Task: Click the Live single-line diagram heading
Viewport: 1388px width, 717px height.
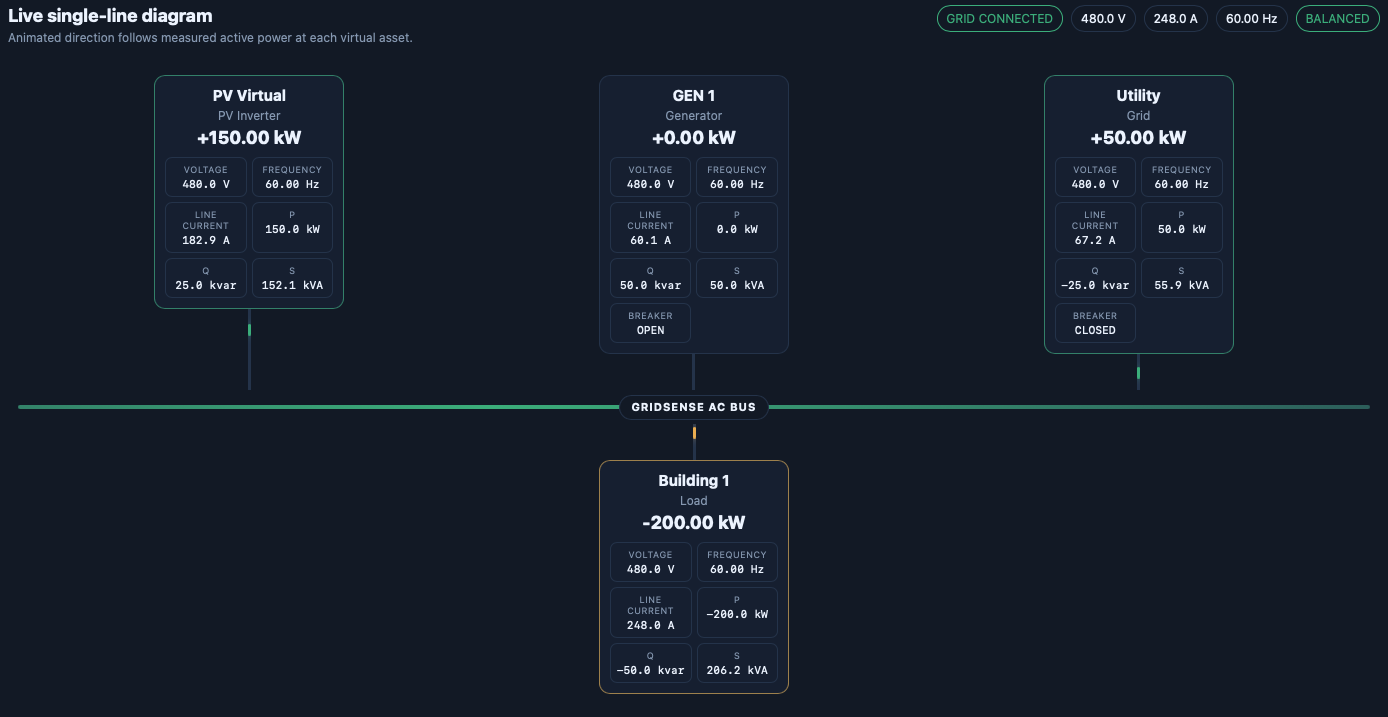Action: (110, 16)
